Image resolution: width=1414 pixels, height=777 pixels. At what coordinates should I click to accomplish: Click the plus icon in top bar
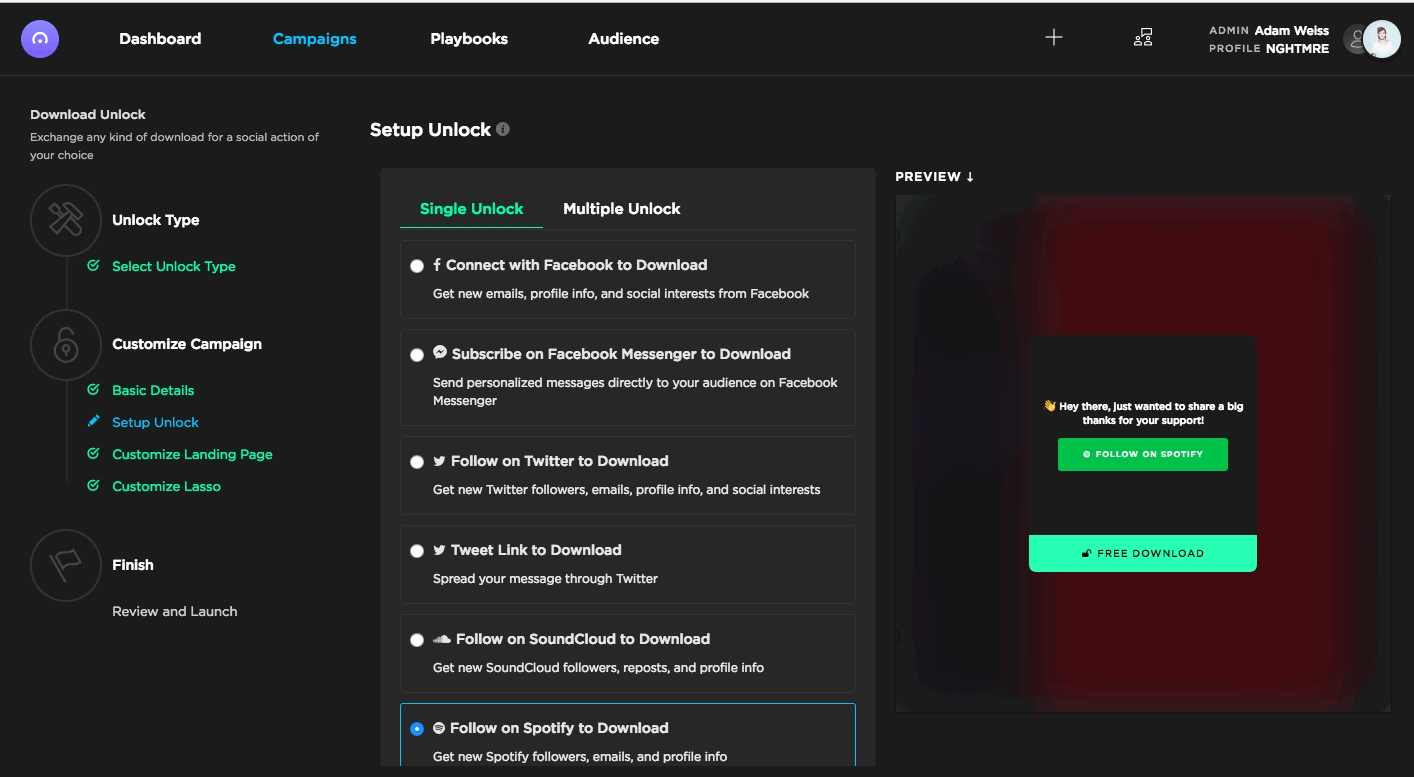(x=1053, y=38)
